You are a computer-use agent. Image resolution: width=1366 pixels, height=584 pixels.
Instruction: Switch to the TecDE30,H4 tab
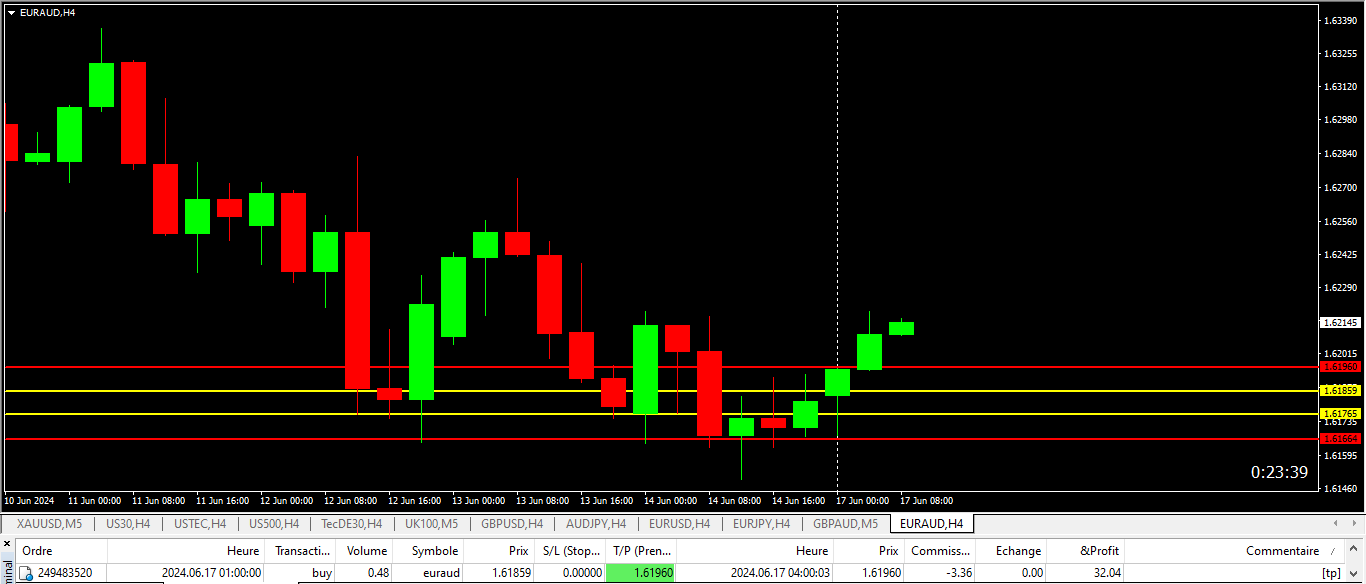(x=351, y=523)
